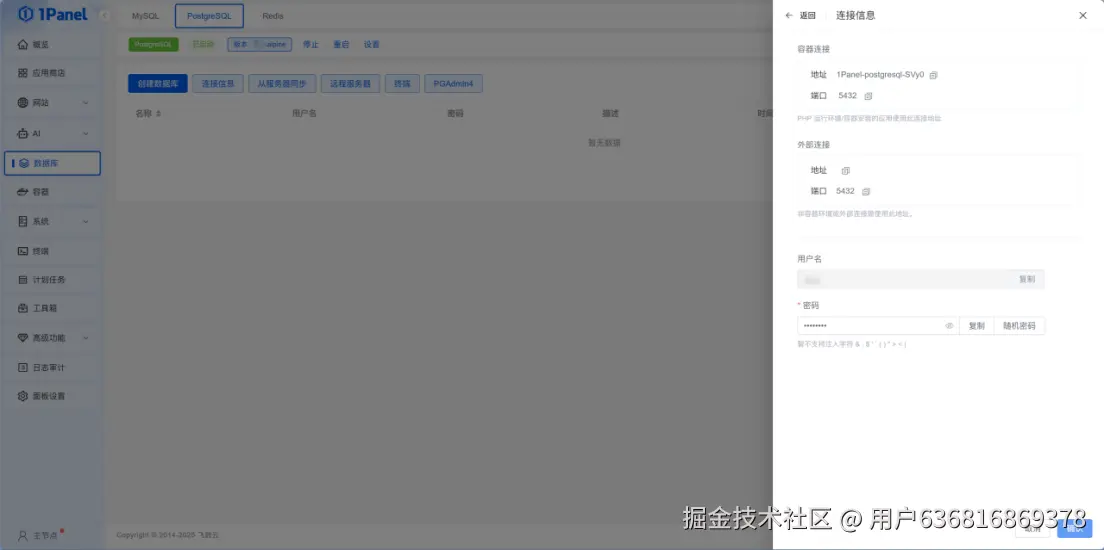
Task: Copy the username with 复制 button
Action: [1027, 280]
